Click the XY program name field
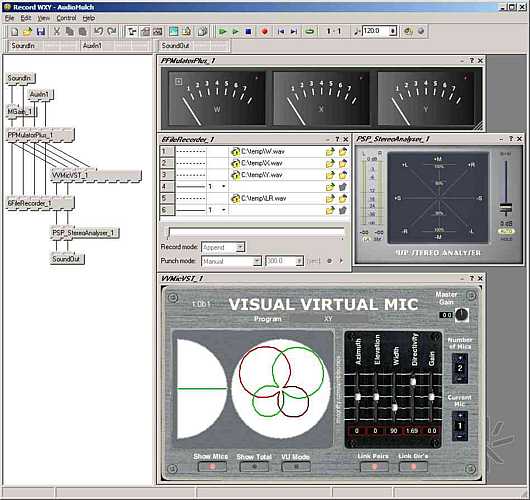The image size is (530, 500). [x=328, y=319]
